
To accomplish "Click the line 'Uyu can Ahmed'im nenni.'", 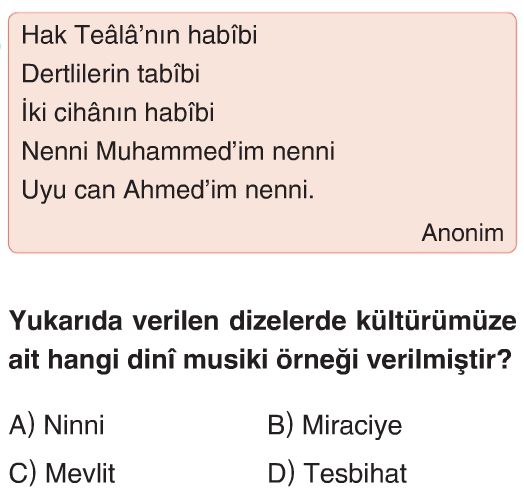I will pyautogui.click(x=168, y=190).
